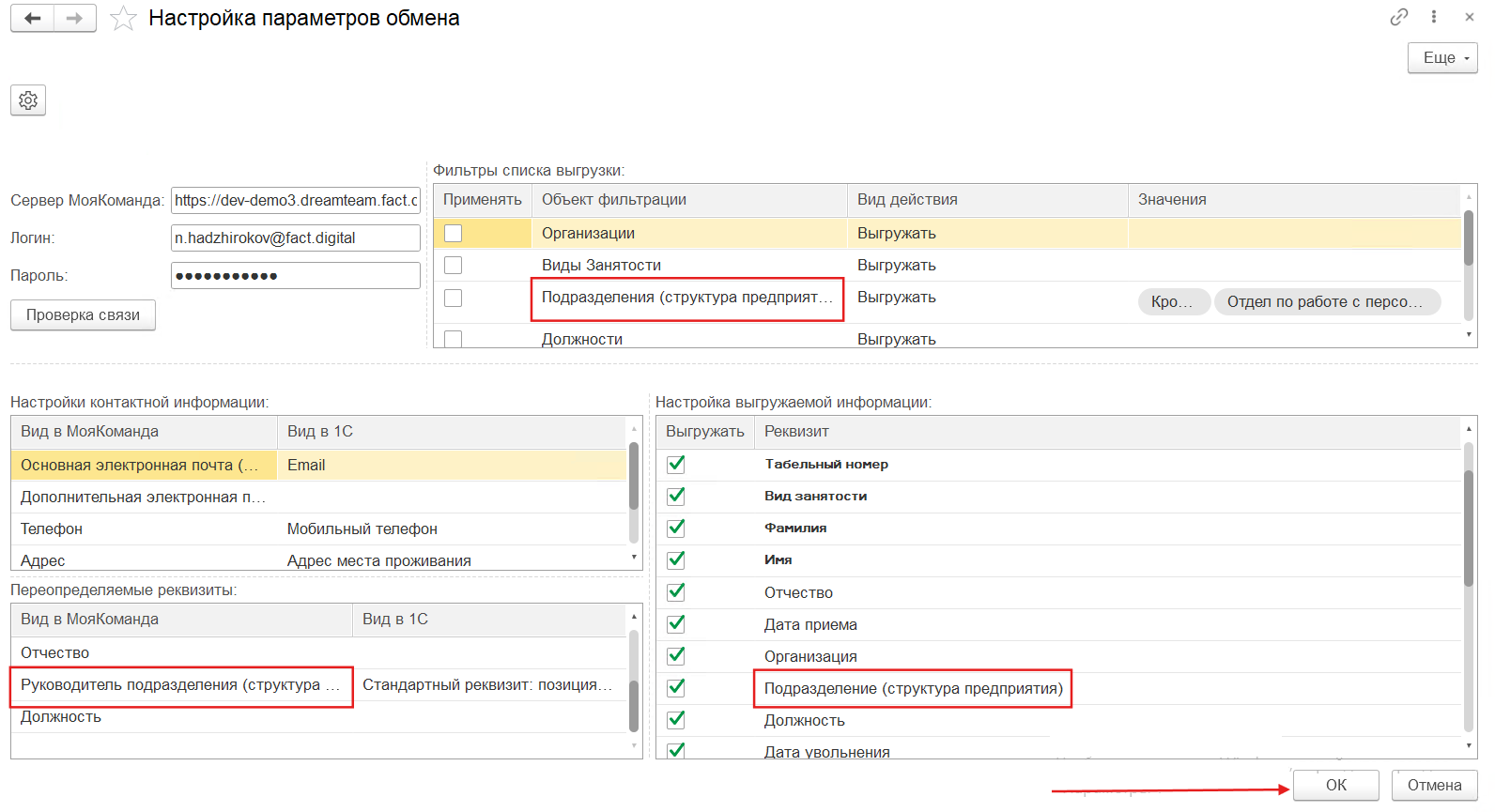The image size is (1495, 812).
Task: Click into the Логин field
Action: [x=296, y=237]
